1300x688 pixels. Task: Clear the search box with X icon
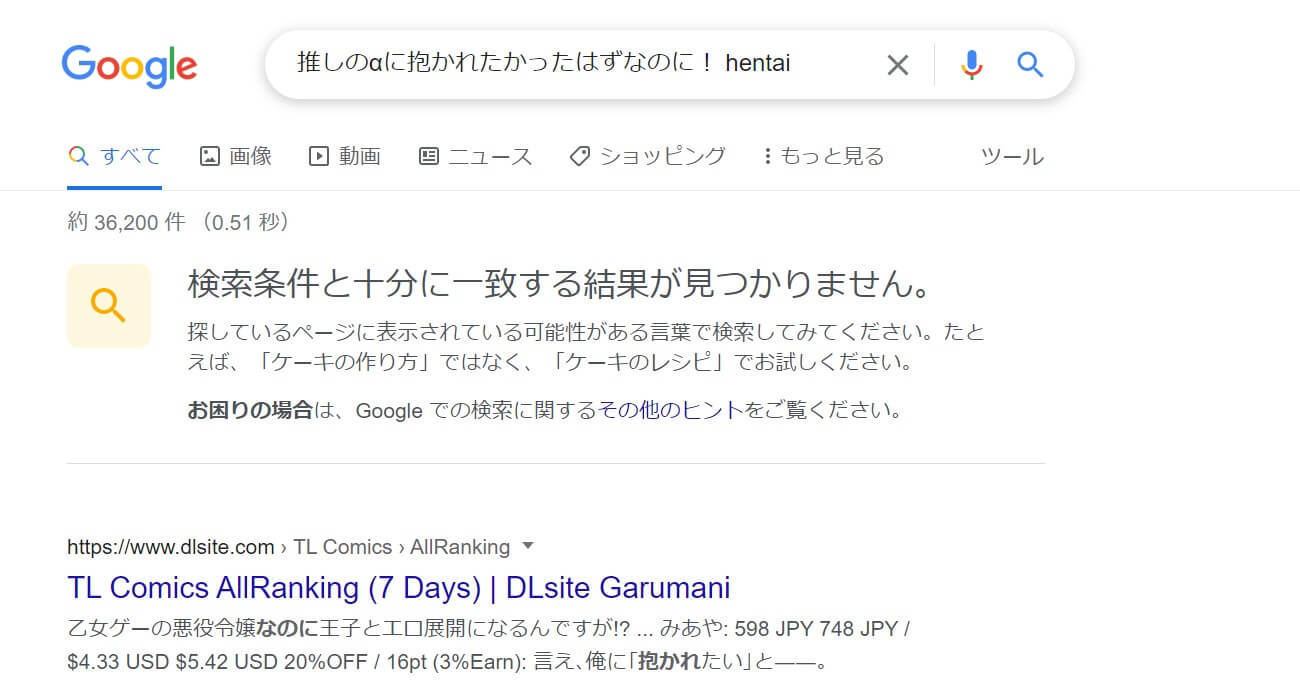click(898, 65)
